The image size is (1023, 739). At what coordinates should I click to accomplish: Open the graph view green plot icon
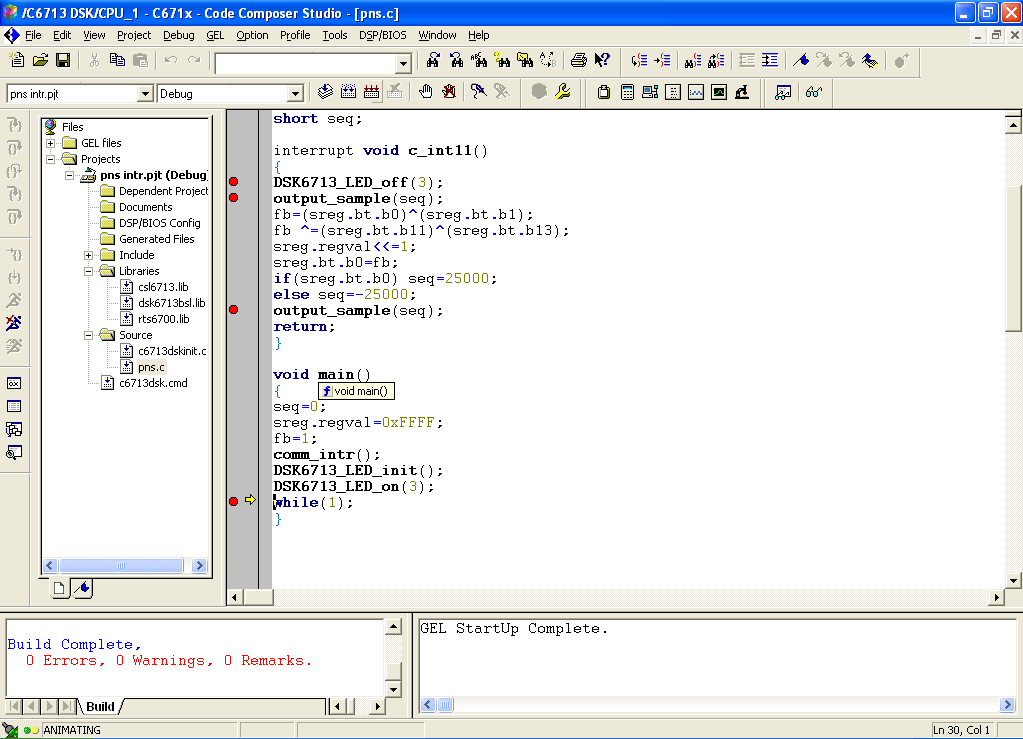719,92
